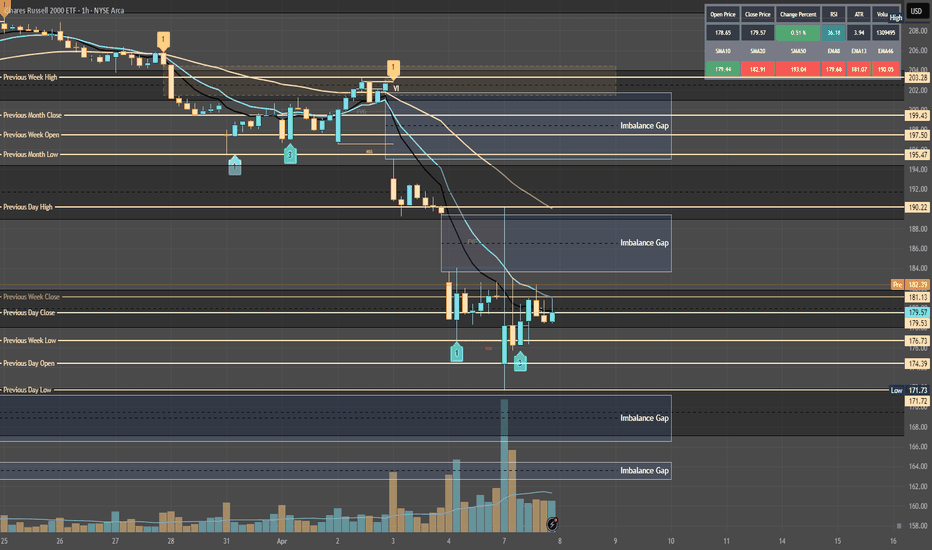The height and width of the screenshot is (550, 932).
Task: Click the SMA50 label in the stats table
Action: click(798, 51)
